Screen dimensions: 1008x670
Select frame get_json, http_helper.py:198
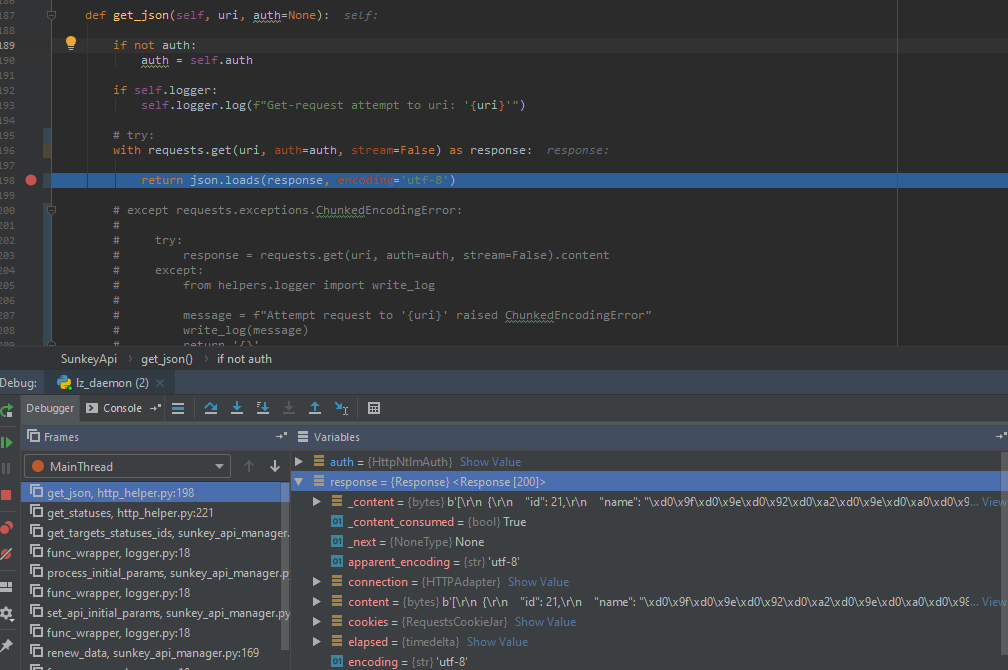[x=154, y=493]
